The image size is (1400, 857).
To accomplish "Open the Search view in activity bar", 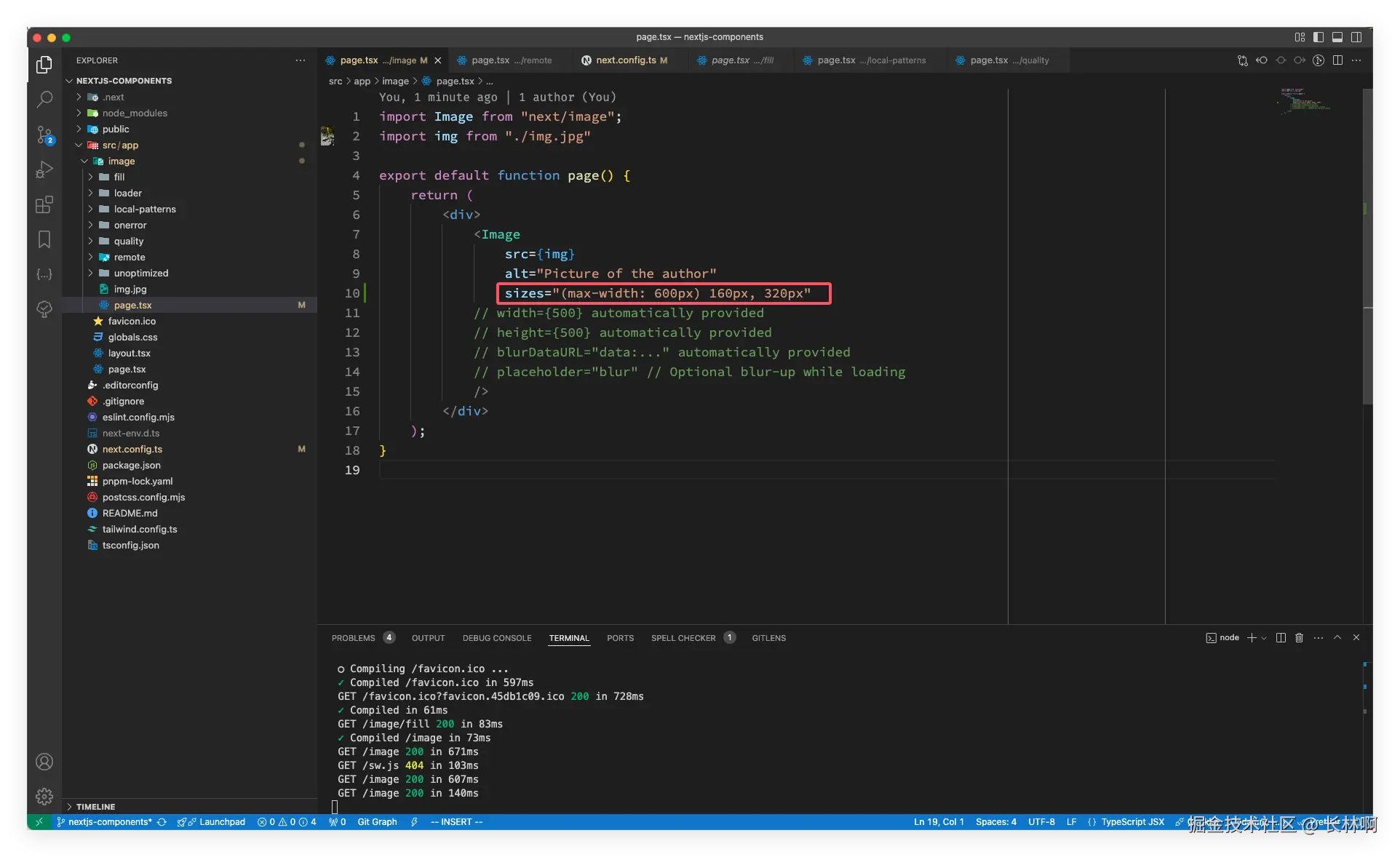I will pyautogui.click(x=44, y=99).
